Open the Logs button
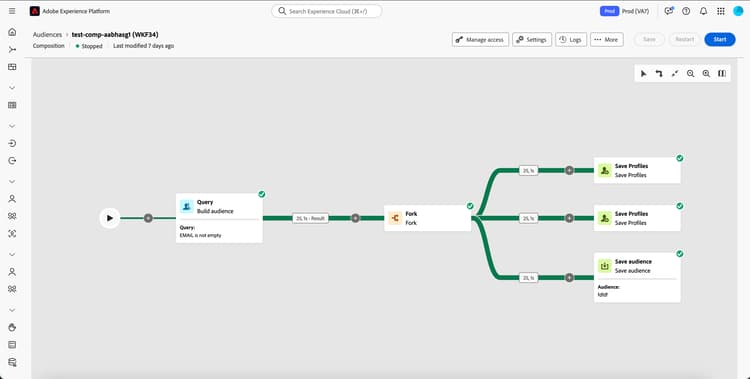 point(571,40)
